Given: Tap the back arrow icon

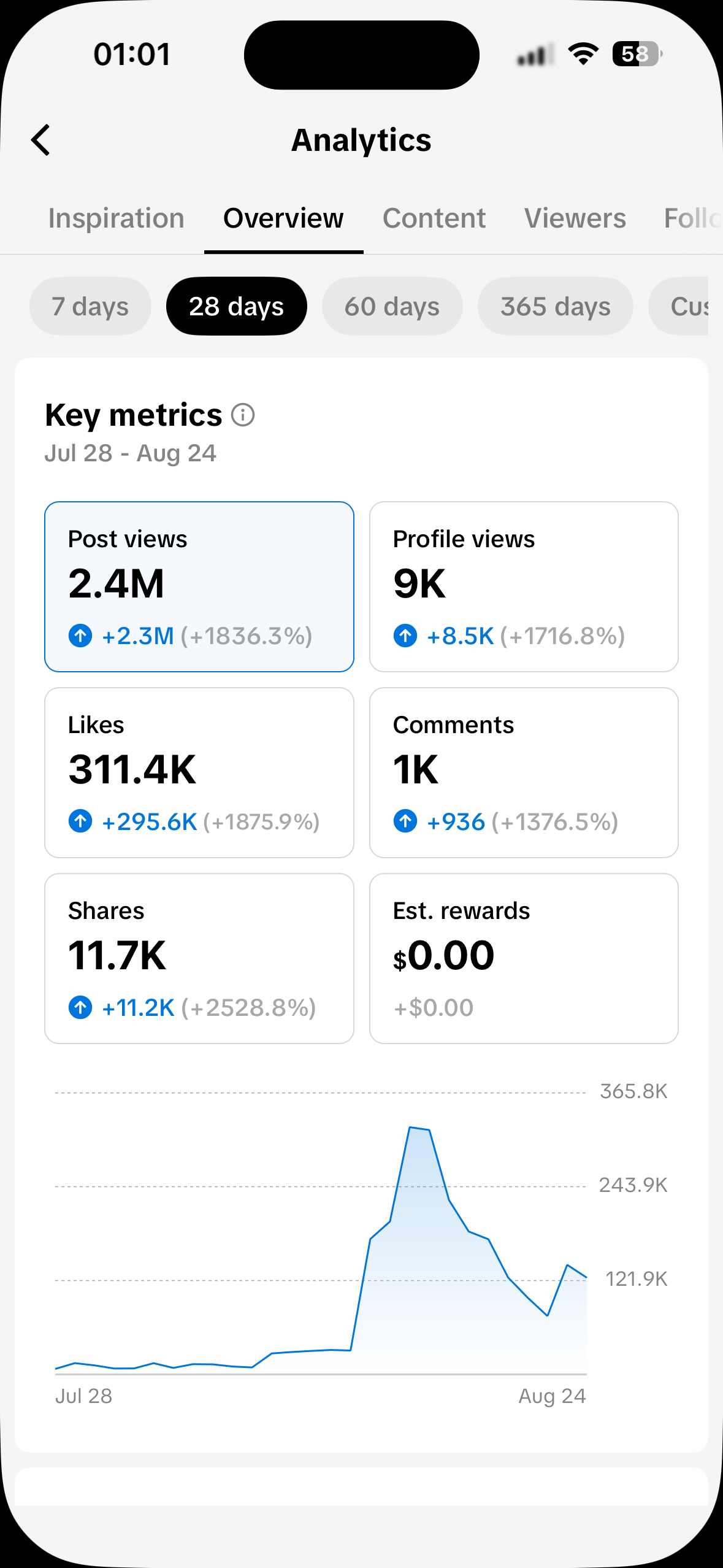Looking at the screenshot, I should (x=40, y=140).
